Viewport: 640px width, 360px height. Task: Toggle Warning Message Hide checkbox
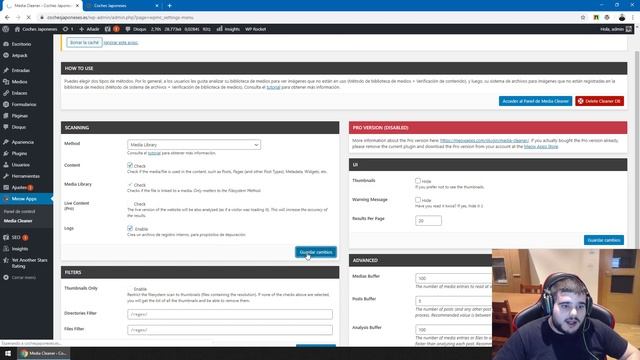pyautogui.click(x=418, y=200)
